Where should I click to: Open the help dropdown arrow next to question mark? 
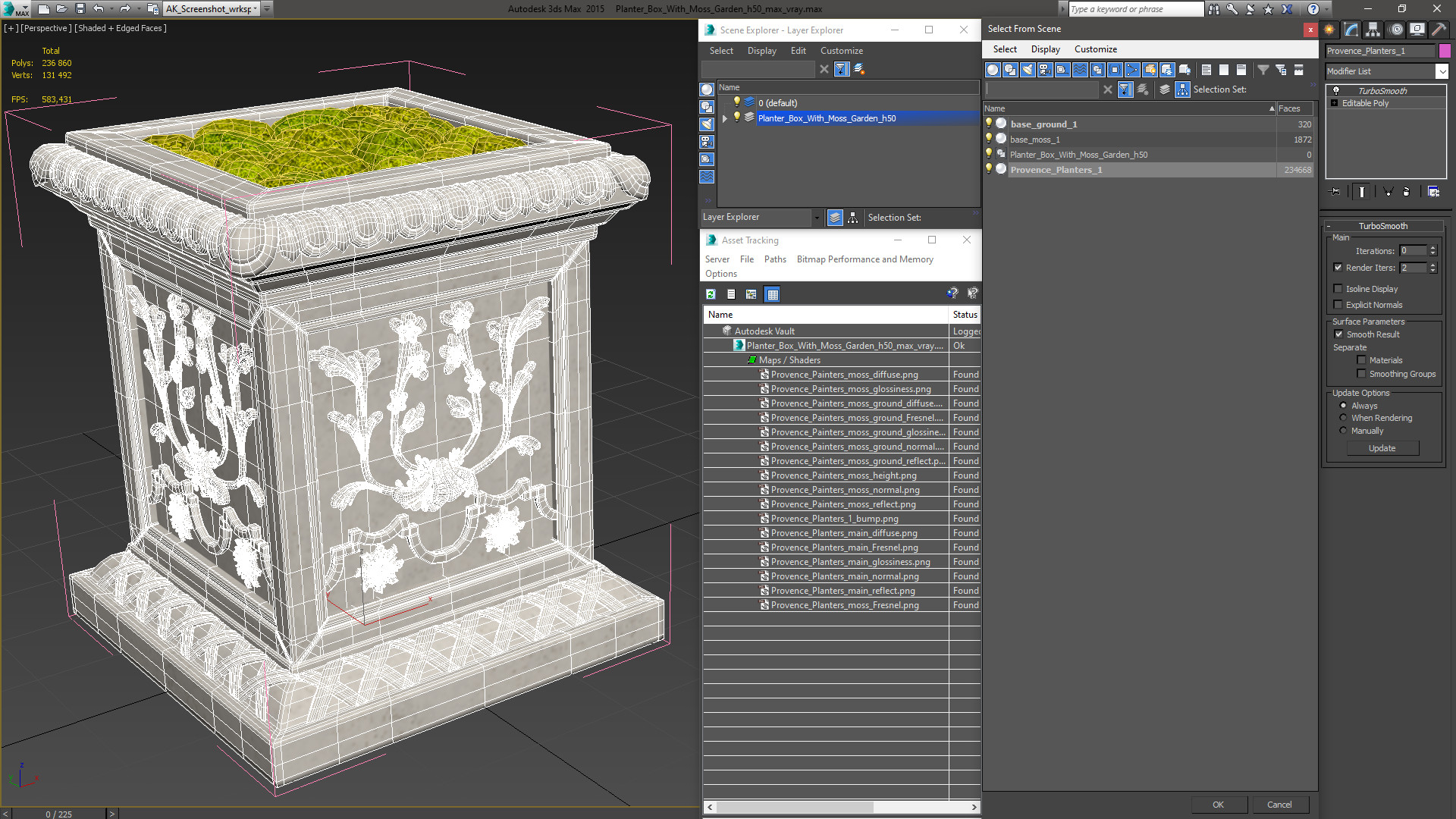pyautogui.click(x=1327, y=9)
